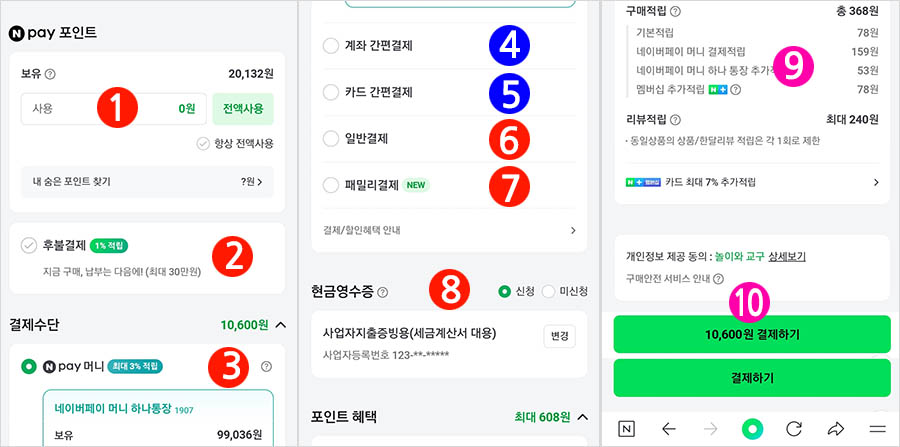Click help icon beside N pay 머니

[x=266, y=366]
